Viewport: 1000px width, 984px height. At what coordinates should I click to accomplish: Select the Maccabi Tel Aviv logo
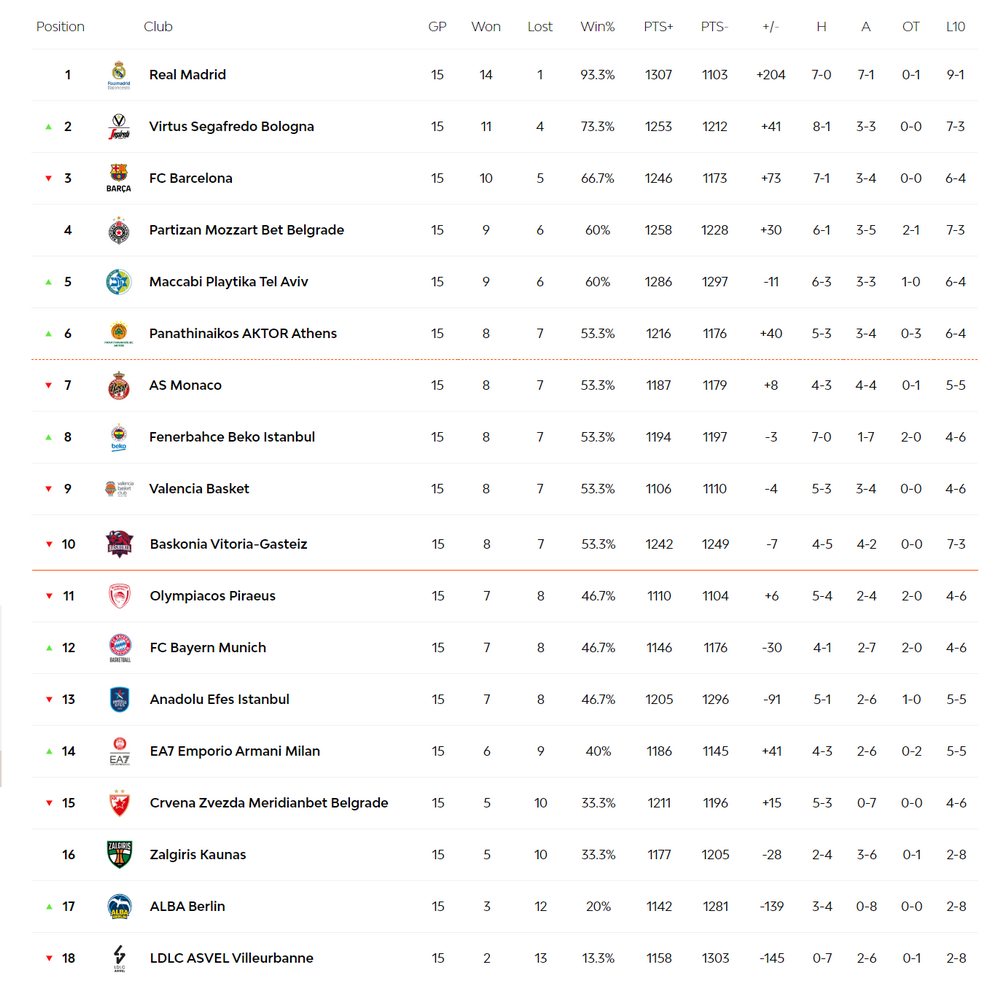119,282
